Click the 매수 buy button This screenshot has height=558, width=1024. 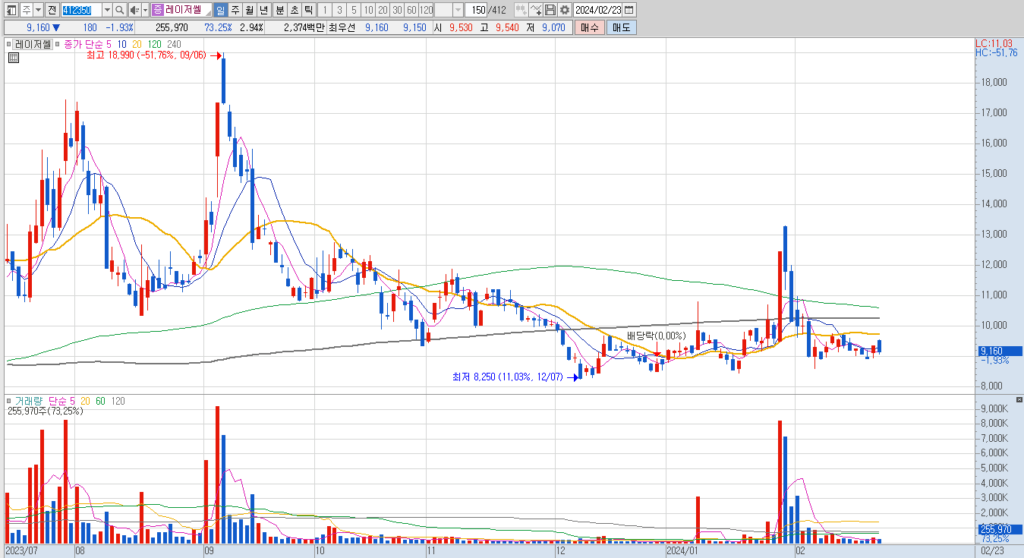click(x=590, y=27)
